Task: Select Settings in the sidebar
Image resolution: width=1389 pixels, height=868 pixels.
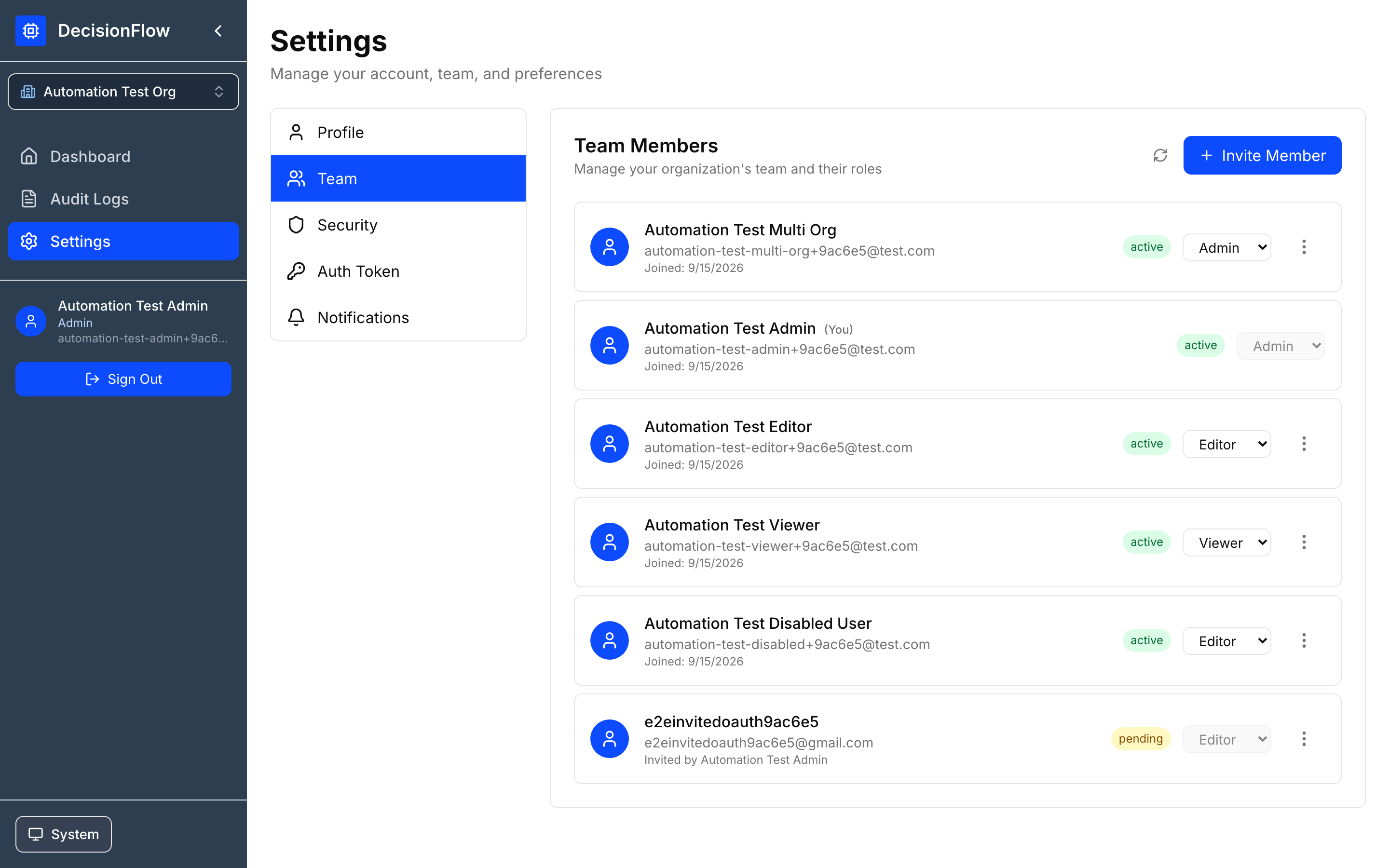Action: (x=123, y=241)
